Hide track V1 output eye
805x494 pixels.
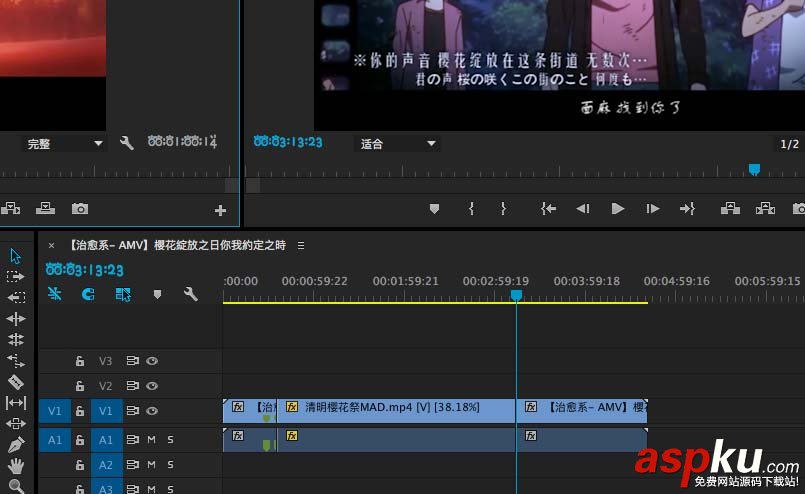tap(152, 411)
